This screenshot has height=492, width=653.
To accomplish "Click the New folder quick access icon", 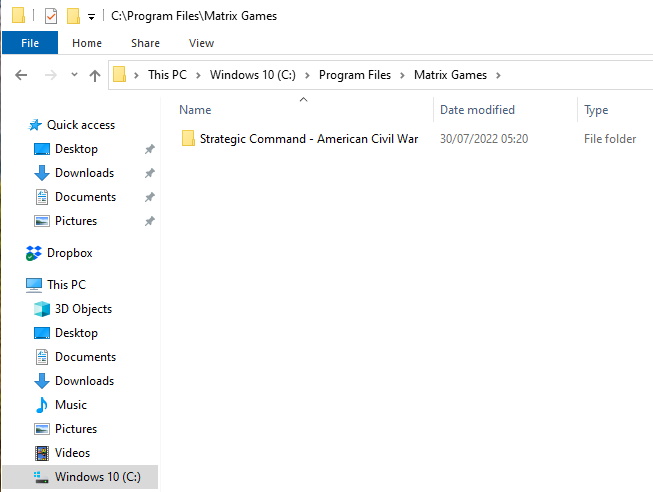I will coord(73,16).
